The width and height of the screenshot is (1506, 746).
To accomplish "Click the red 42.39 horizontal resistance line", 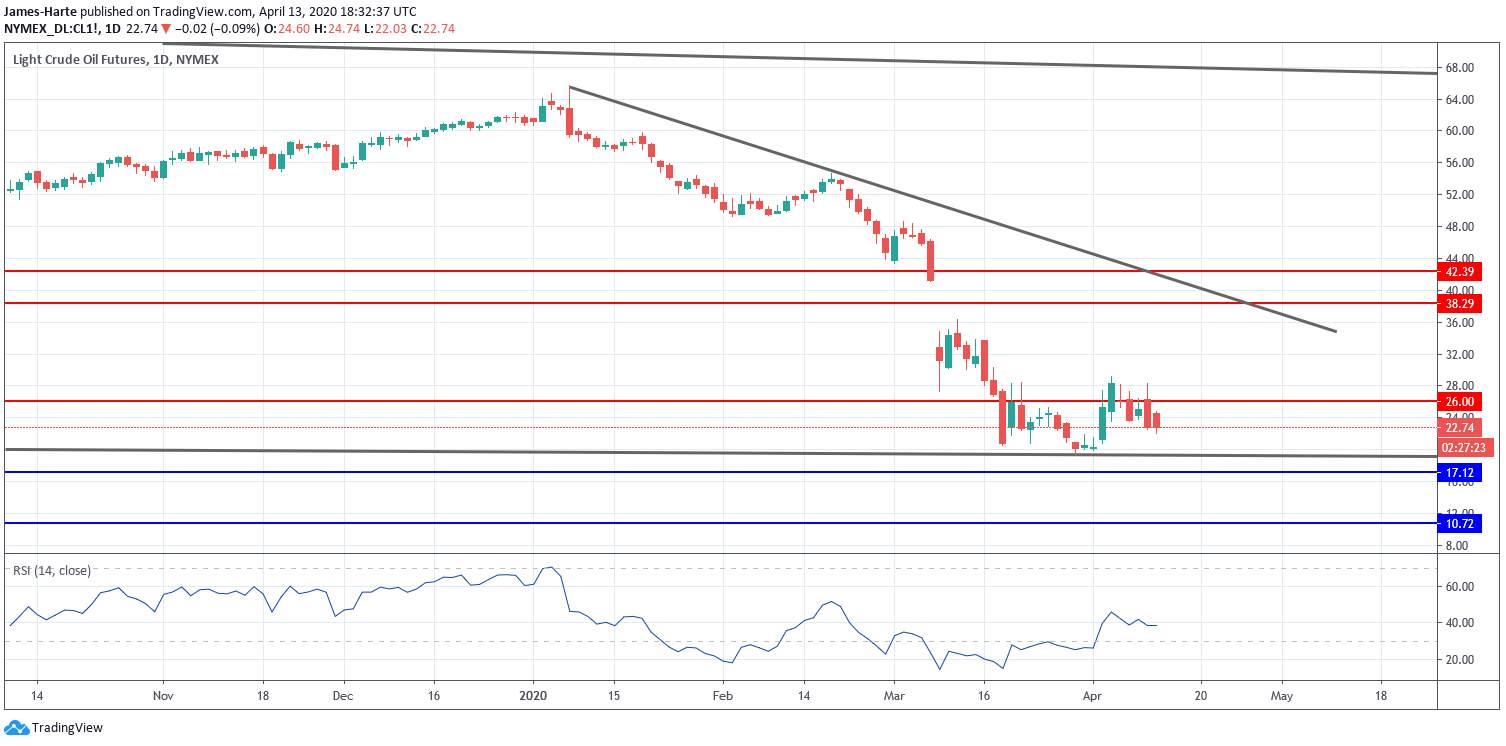I will 718,271.
